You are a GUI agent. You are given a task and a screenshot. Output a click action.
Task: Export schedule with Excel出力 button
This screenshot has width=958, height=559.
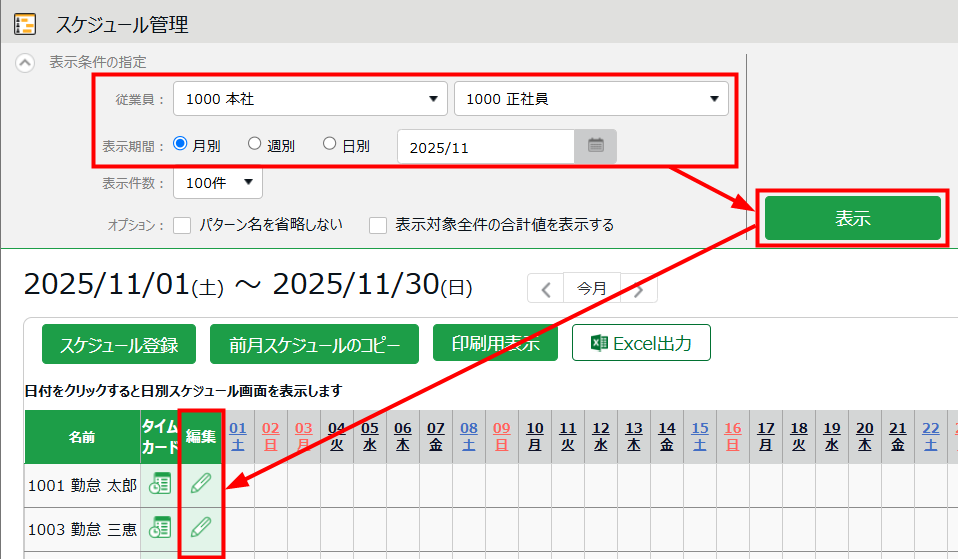click(641, 343)
